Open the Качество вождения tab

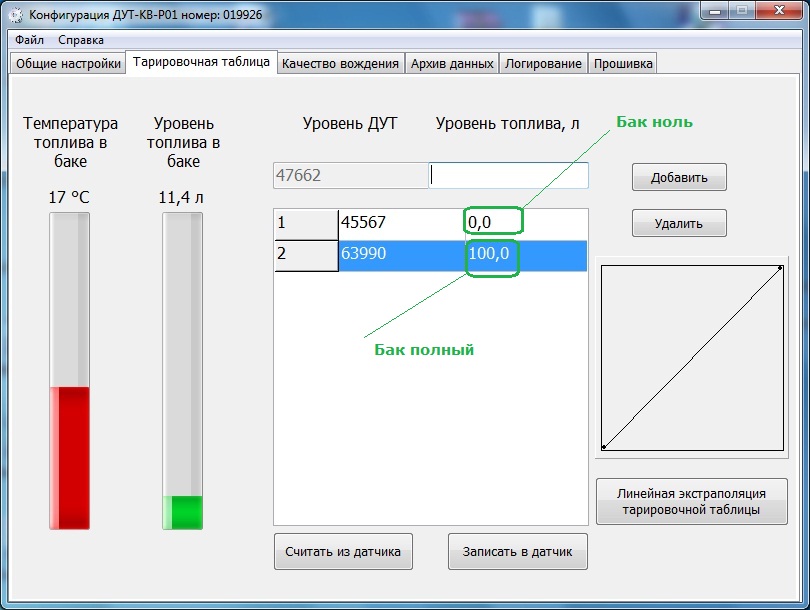coord(341,63)
